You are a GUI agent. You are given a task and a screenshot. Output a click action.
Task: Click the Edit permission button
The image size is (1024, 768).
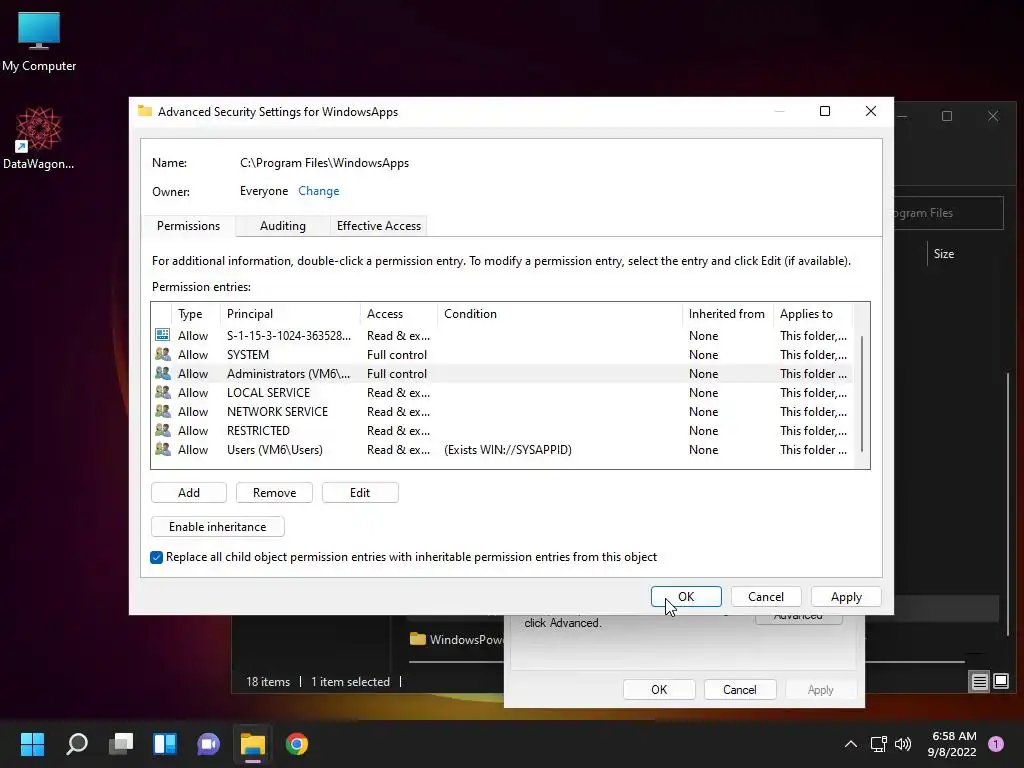(360, 492)
